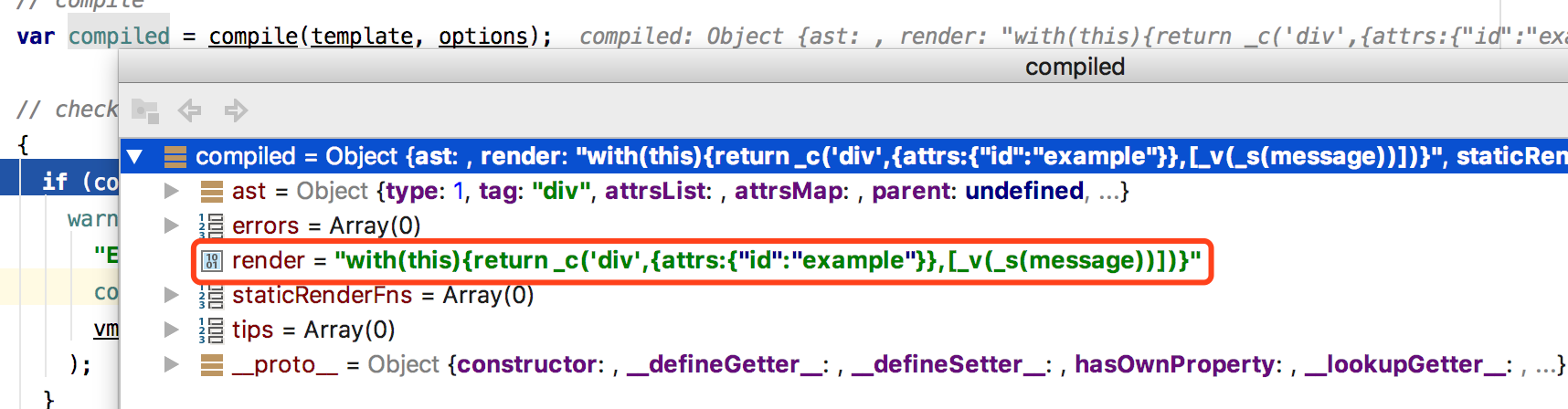The width and height of the screenshot is (1568, 409).
Task: Expand the ast object node
Action: click(171, 192)
